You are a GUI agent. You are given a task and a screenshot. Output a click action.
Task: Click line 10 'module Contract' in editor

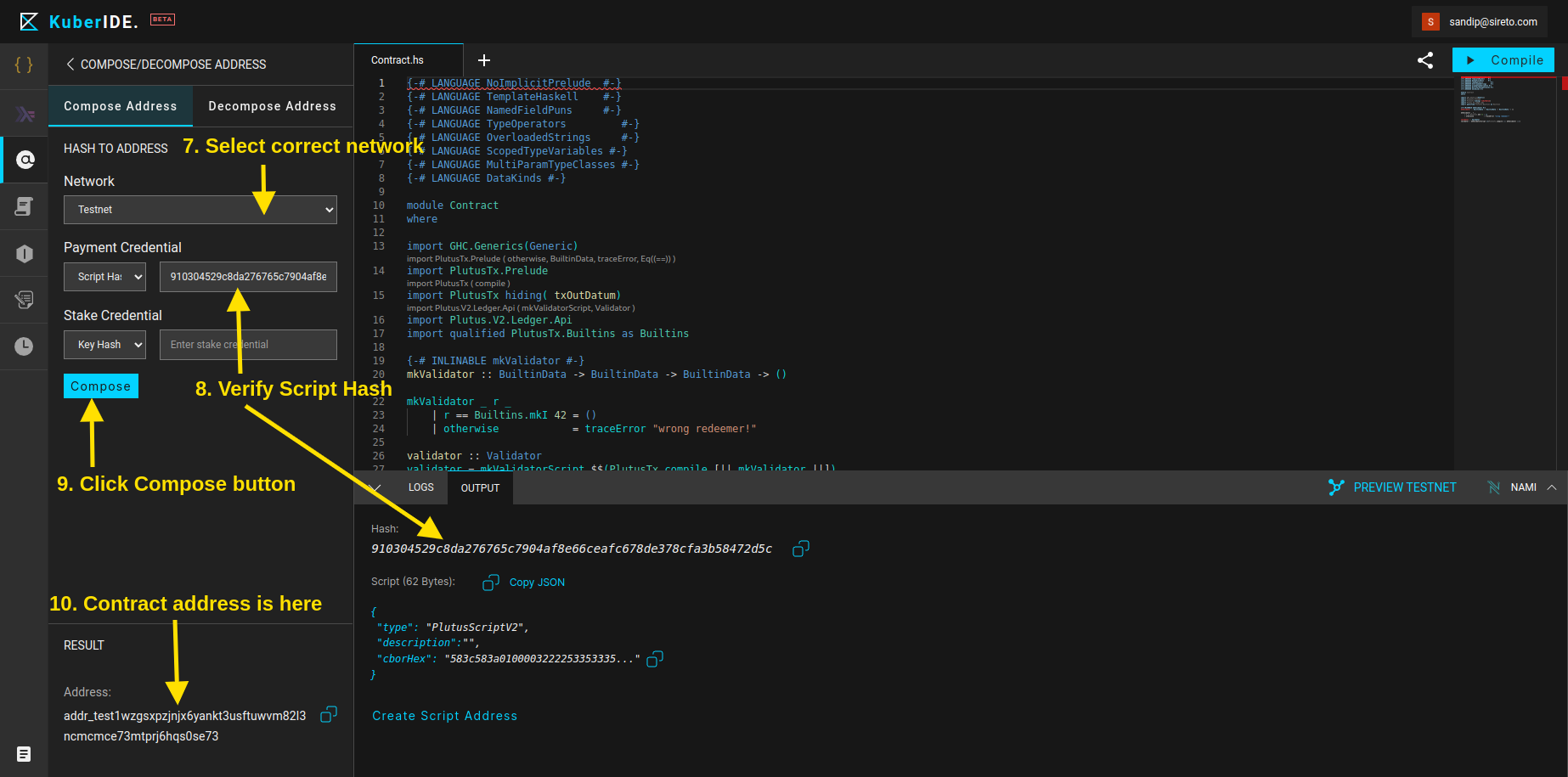pos(453,206)
